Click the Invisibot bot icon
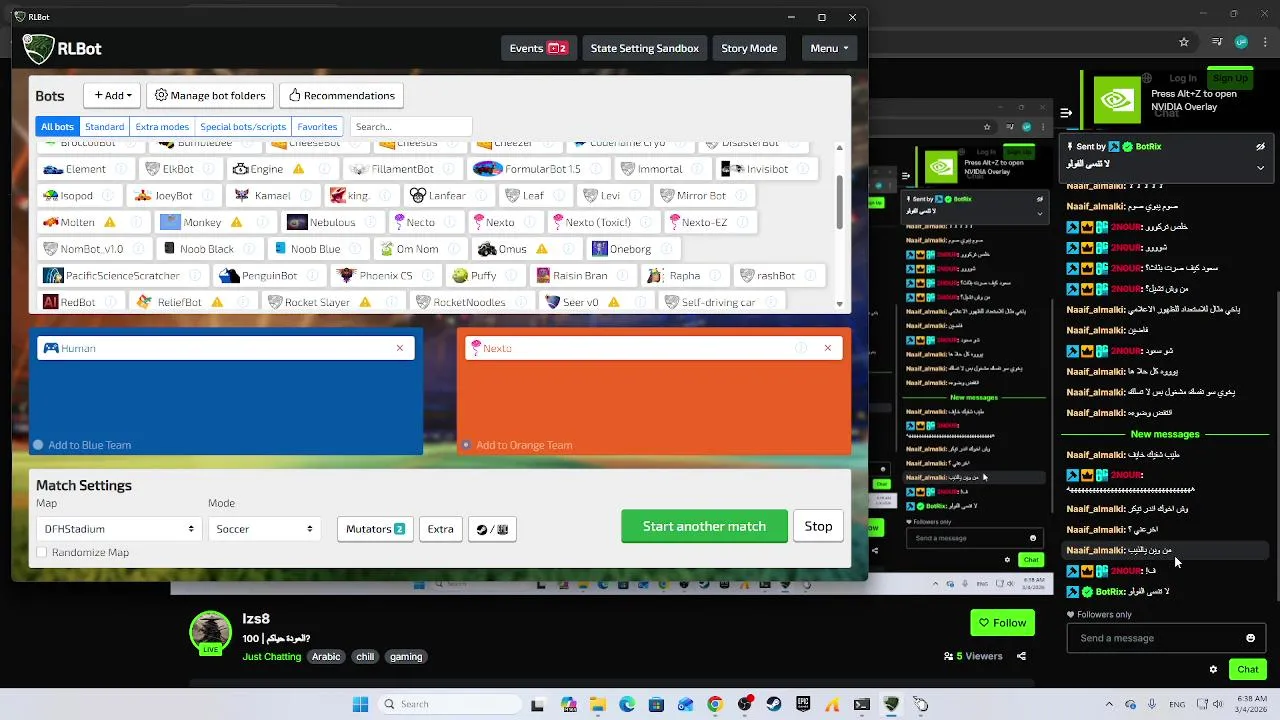The height and width of the screenshot is (720, 1280). point(732,169)
